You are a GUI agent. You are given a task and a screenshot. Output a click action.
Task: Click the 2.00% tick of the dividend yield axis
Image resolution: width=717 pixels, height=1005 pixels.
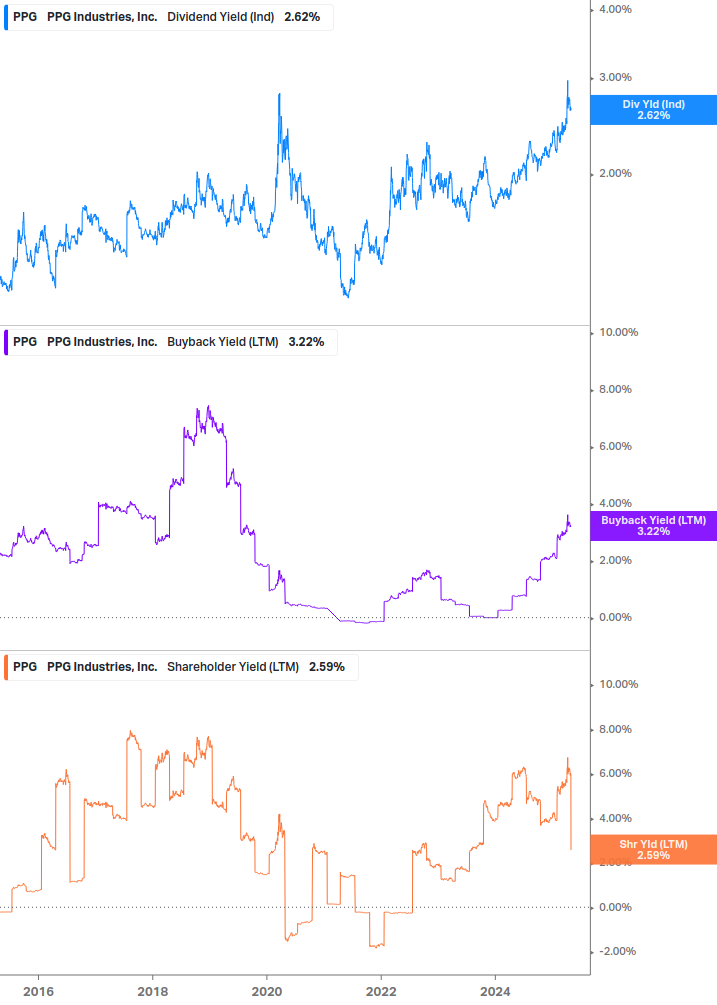[x=615, y=173]
